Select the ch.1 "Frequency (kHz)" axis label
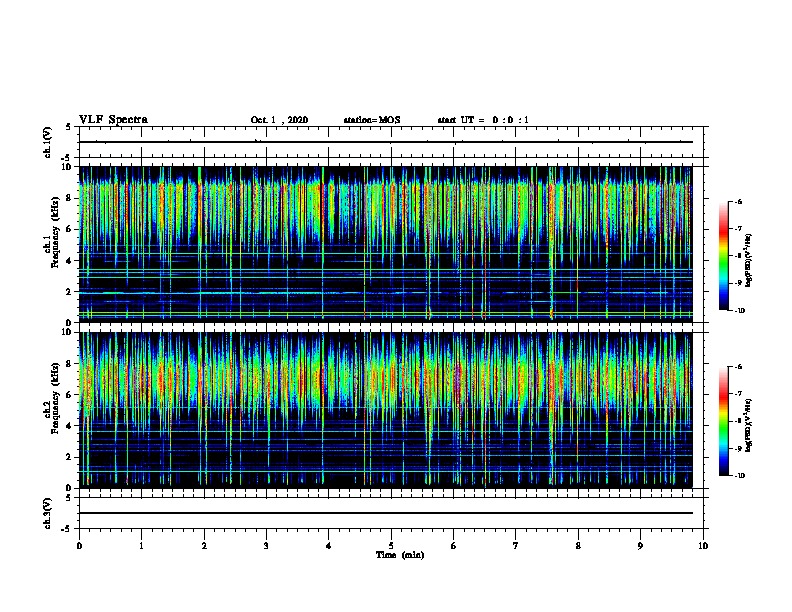This screenshot has height=612, width=792. (x=55, y=232)
